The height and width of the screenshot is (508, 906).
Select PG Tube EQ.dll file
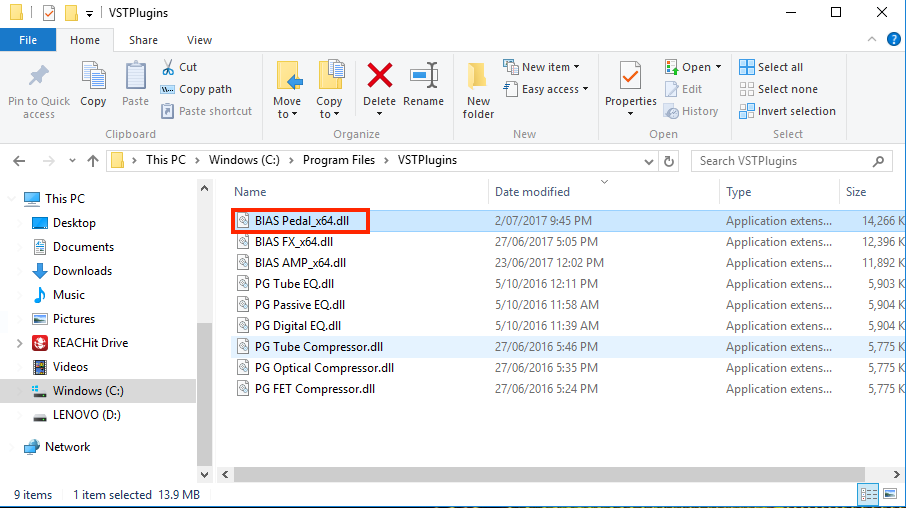(x=294, y=284)
